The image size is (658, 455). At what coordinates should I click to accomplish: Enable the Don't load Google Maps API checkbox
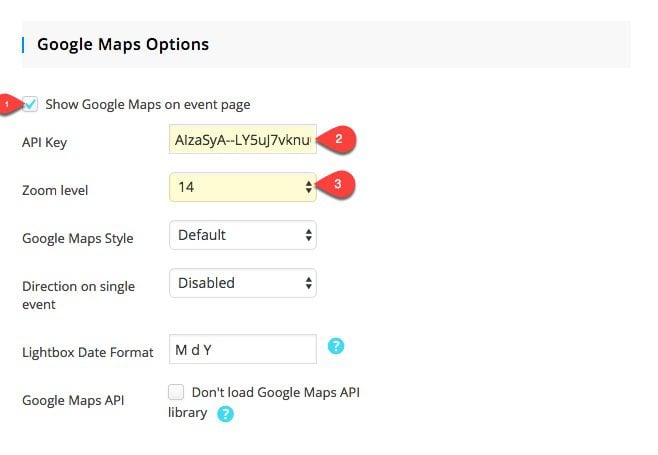click(177, 392)
